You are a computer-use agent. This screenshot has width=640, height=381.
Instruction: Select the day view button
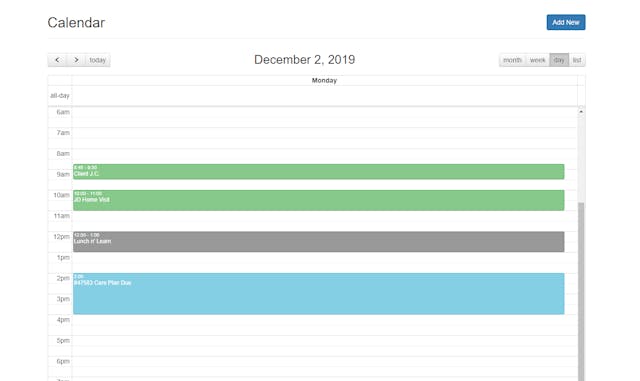pyautogui.click(x=559, y=60)
